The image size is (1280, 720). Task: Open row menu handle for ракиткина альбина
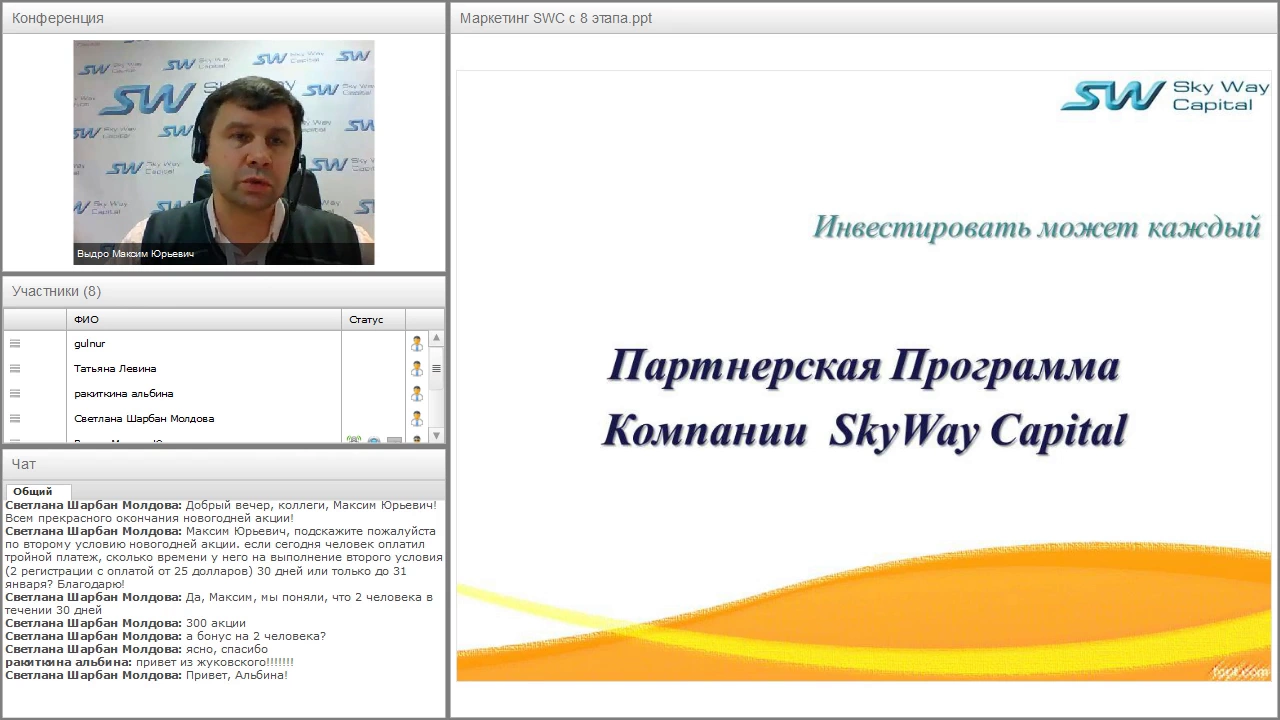point(15,394)
